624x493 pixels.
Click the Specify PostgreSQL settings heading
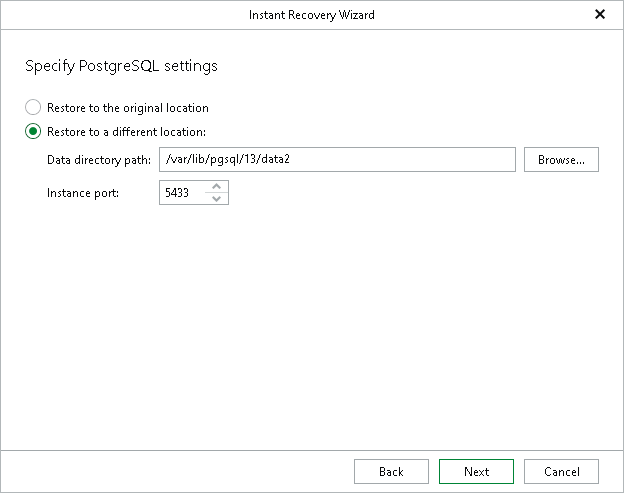[x=120, y=67]
